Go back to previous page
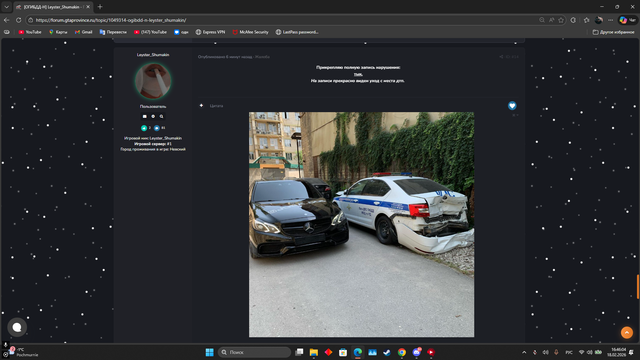The width and height of the screenshot is (640, 360). click(7, 20)
